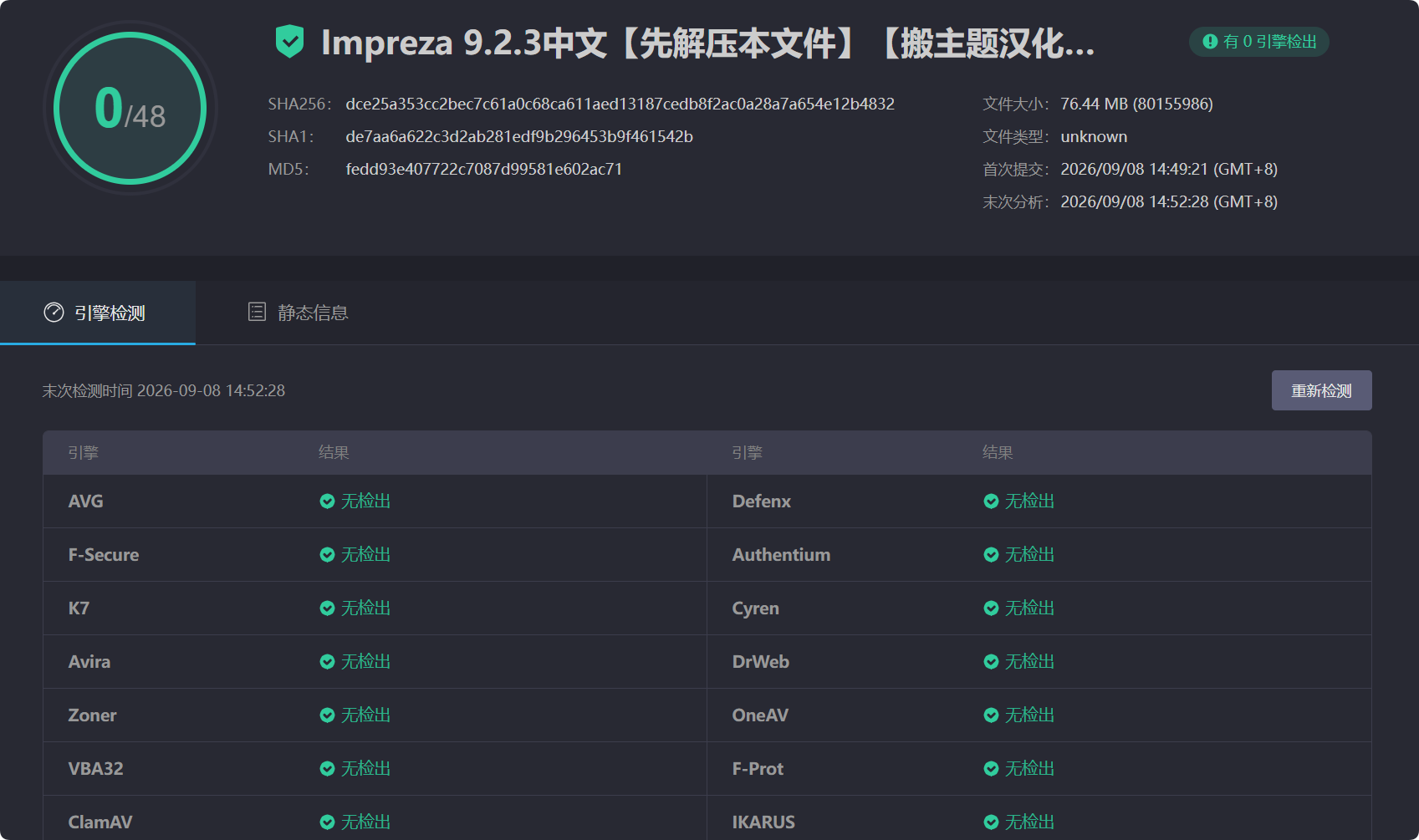Click the Cyren engine name
This screenshot has height=840, width=1419.
pos(755,608)
